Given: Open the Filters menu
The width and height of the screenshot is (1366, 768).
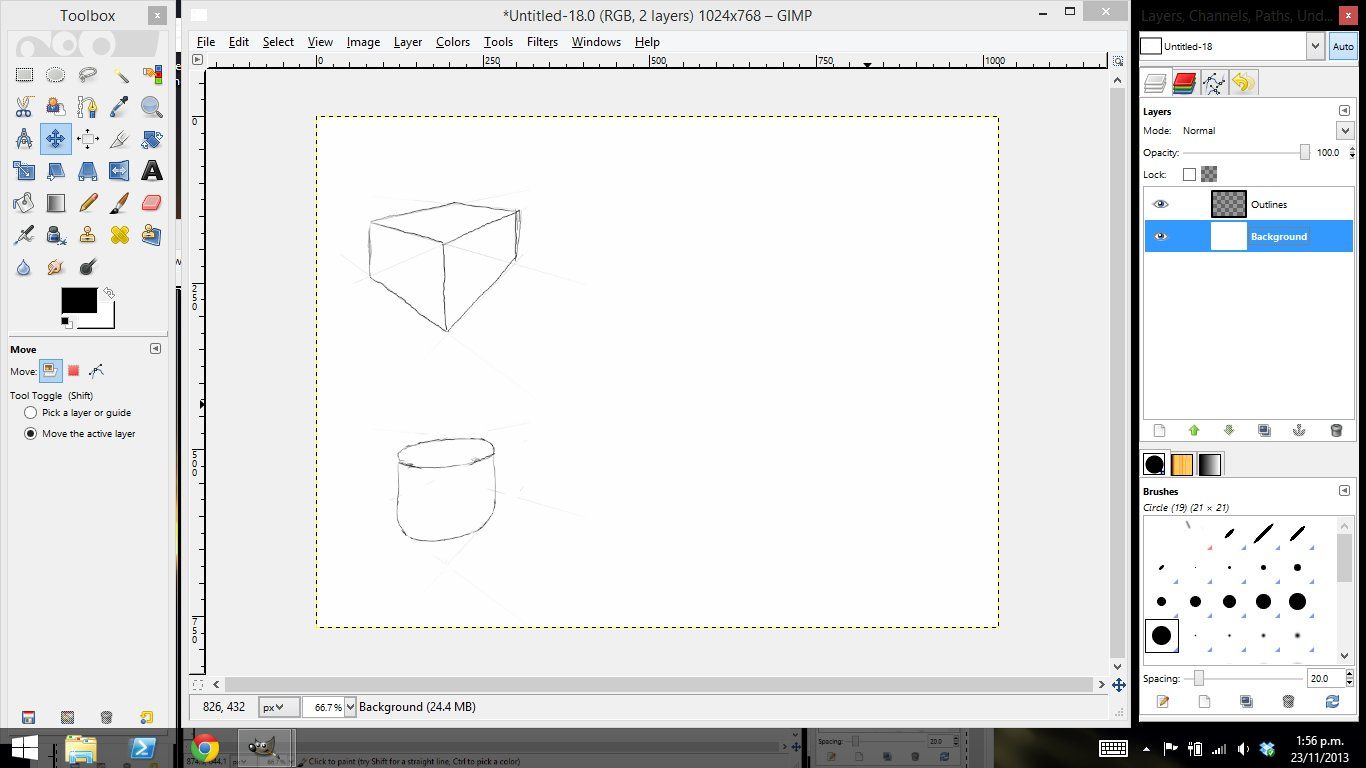Looking at the screenshot, I should 542,42.
